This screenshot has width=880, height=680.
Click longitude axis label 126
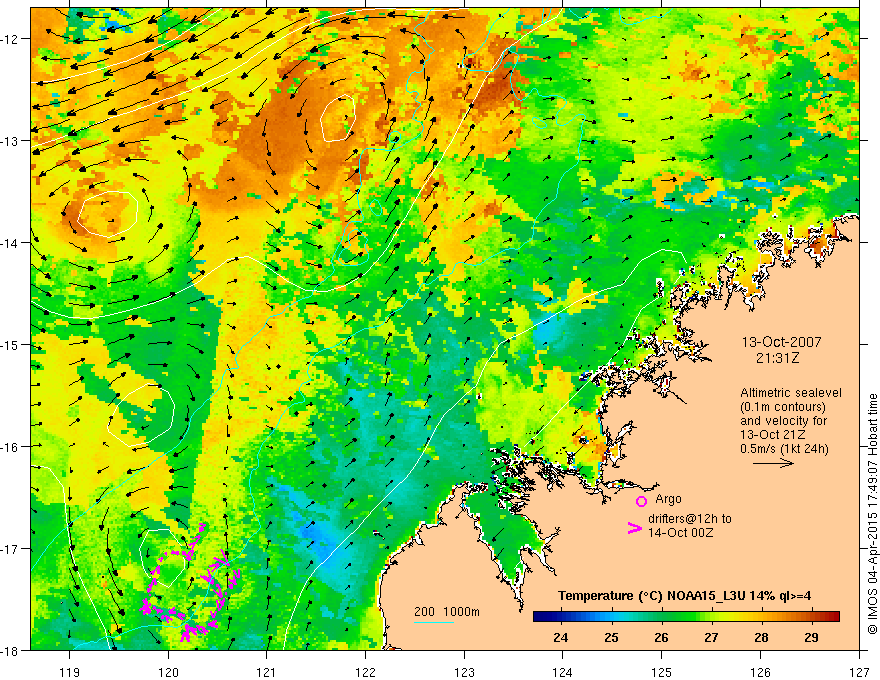(x=760, y=672)
